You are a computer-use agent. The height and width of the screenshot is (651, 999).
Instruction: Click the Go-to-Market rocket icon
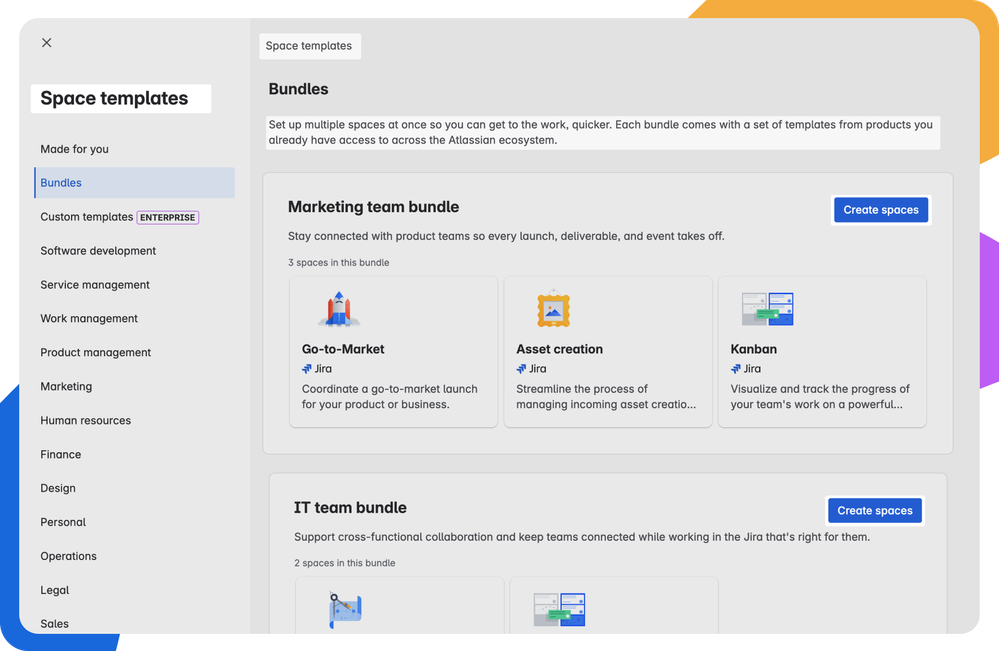[x=339, y=309]
